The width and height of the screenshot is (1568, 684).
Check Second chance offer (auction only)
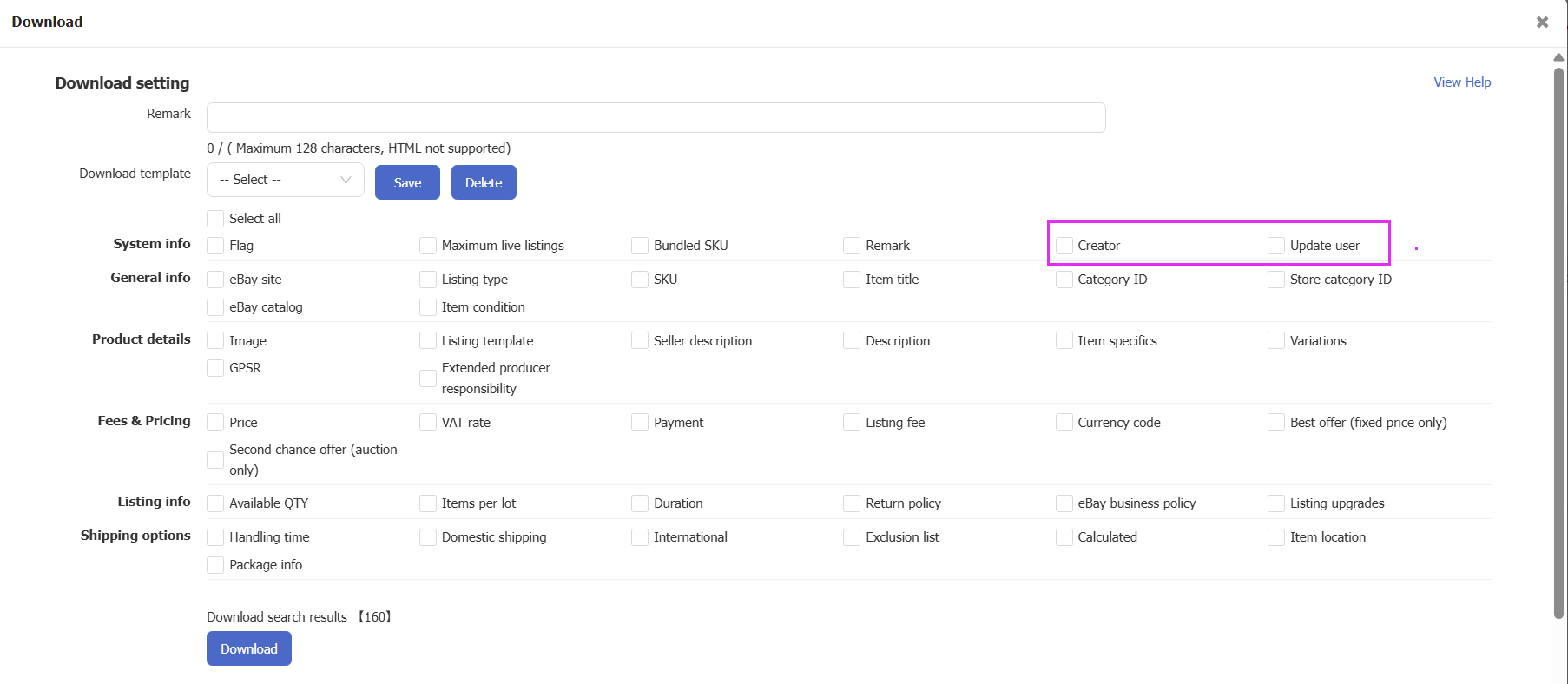tap(215, 460)
